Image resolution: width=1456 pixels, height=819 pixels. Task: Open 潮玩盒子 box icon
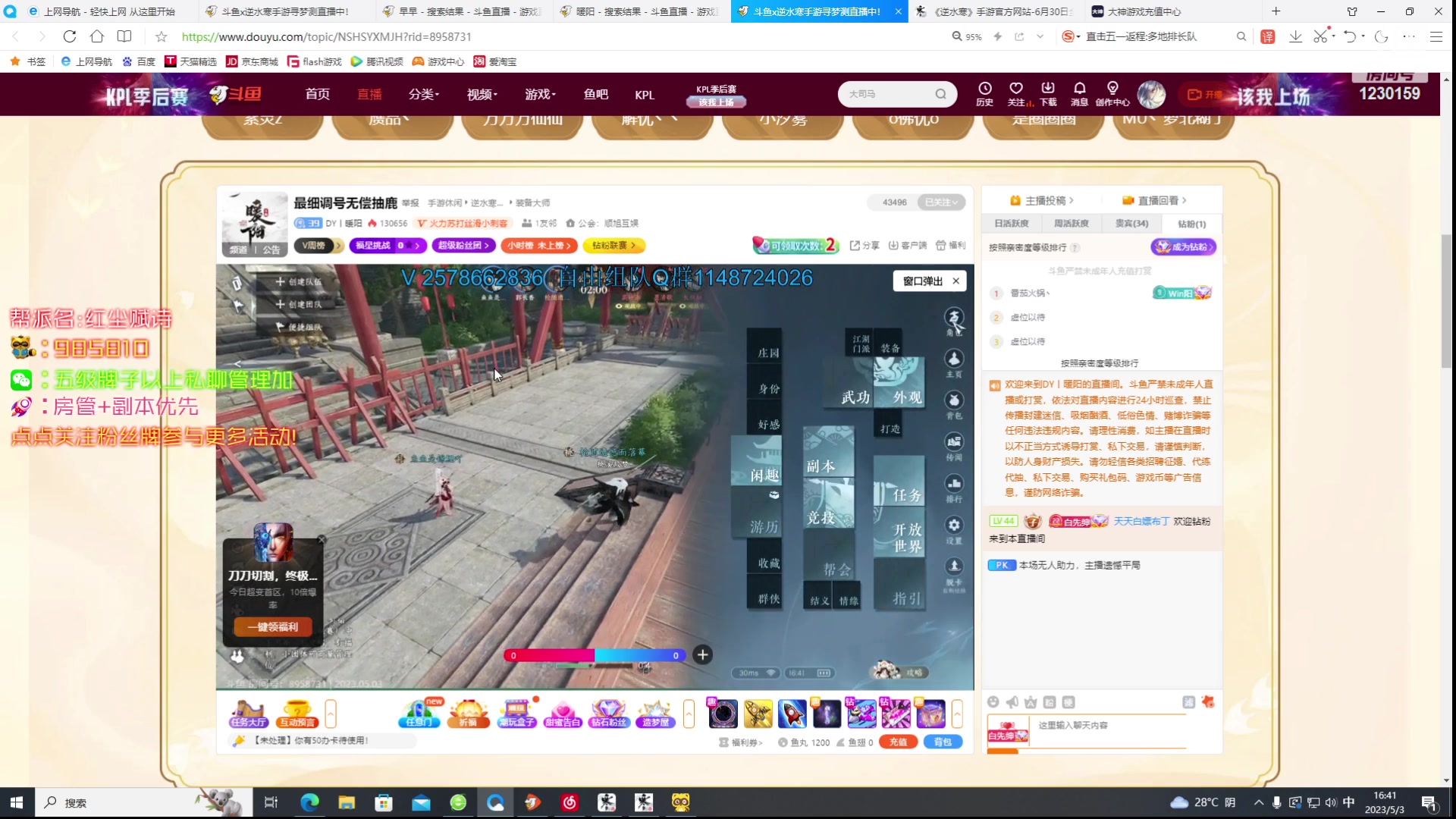(x=516, y=713)
